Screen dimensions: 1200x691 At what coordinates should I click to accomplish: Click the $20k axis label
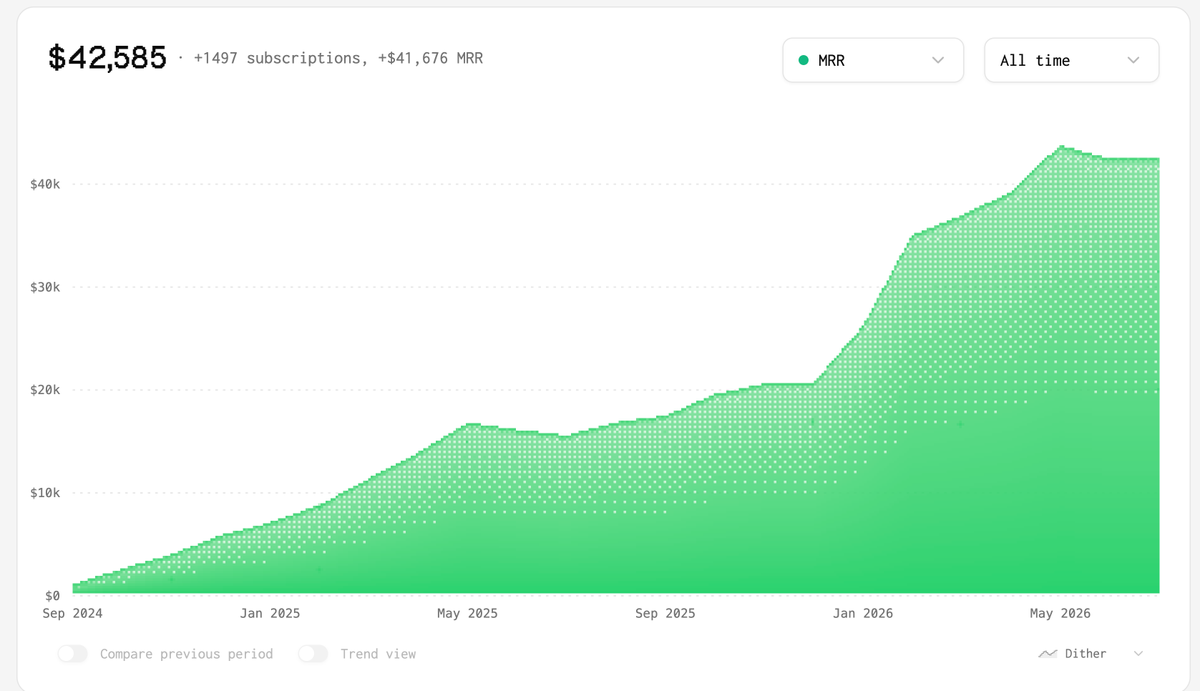pos(45,390)
